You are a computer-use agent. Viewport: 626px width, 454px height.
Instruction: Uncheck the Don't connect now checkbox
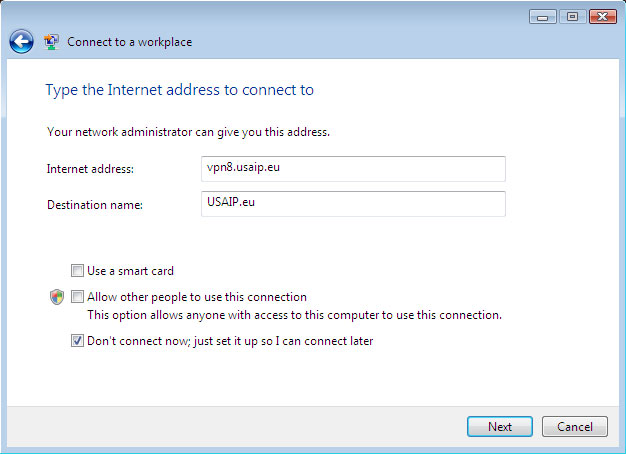pyautogui.click(x=77, y=341)
